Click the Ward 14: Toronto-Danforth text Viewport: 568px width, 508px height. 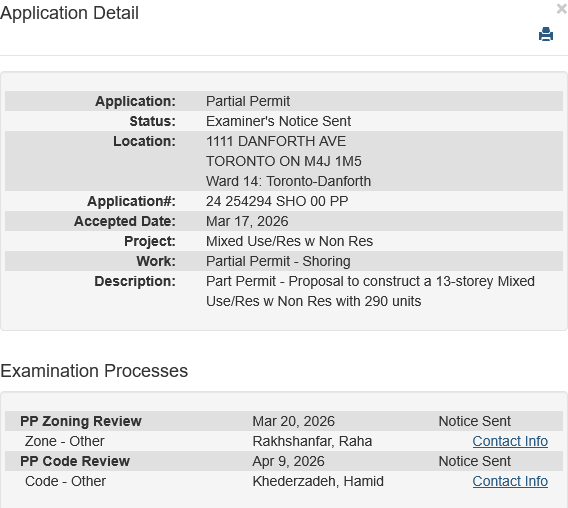coord(289,181)
